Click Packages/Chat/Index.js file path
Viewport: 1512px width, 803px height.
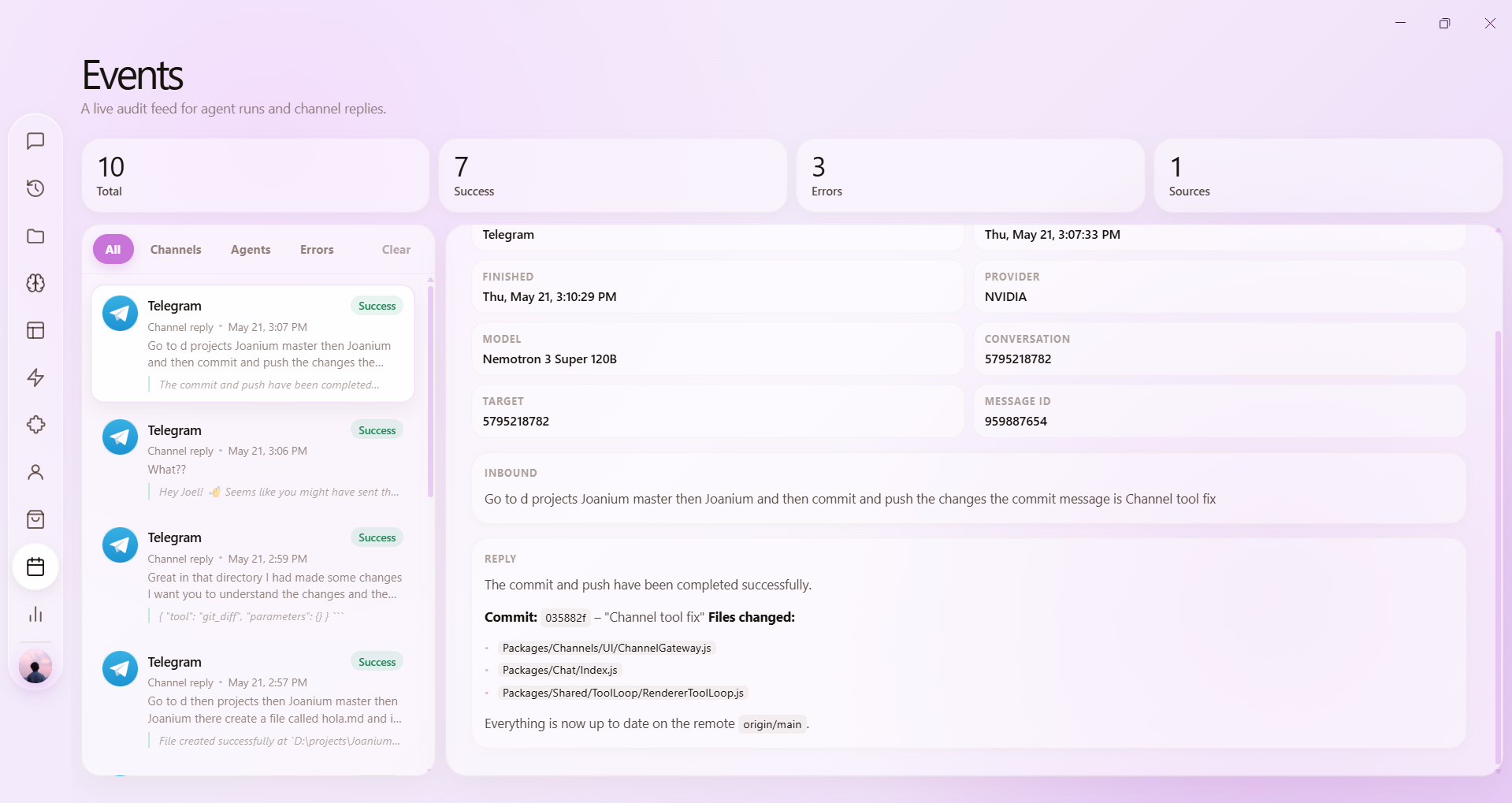[x=559, y=670]
